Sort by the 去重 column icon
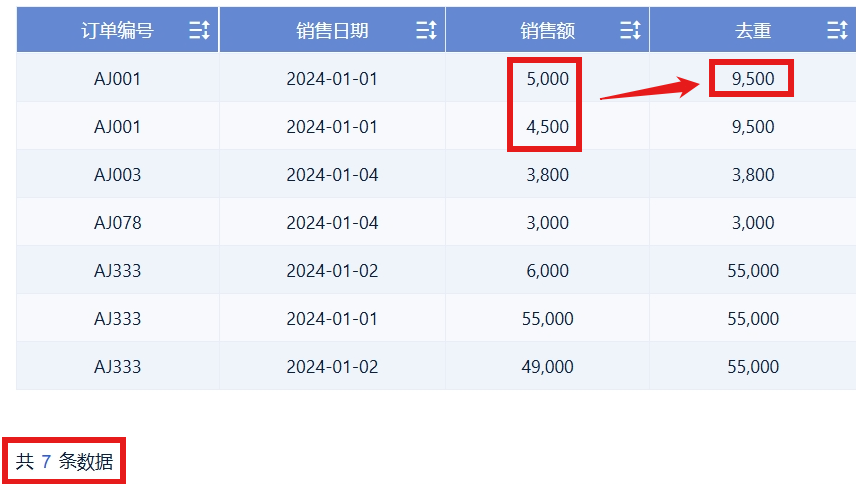This screenshot has width=856, height=487. 837,30
